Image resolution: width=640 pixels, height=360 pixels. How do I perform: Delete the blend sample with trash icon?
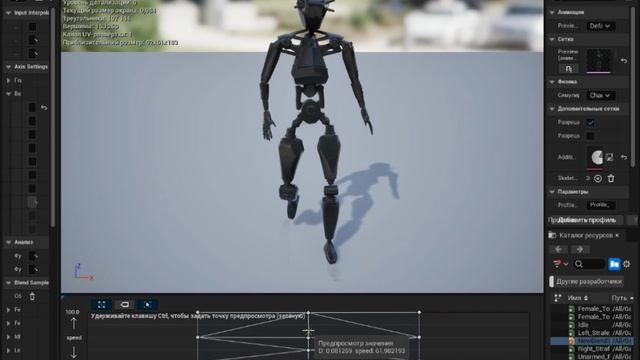pyautogui.click(x=32, y=296)
